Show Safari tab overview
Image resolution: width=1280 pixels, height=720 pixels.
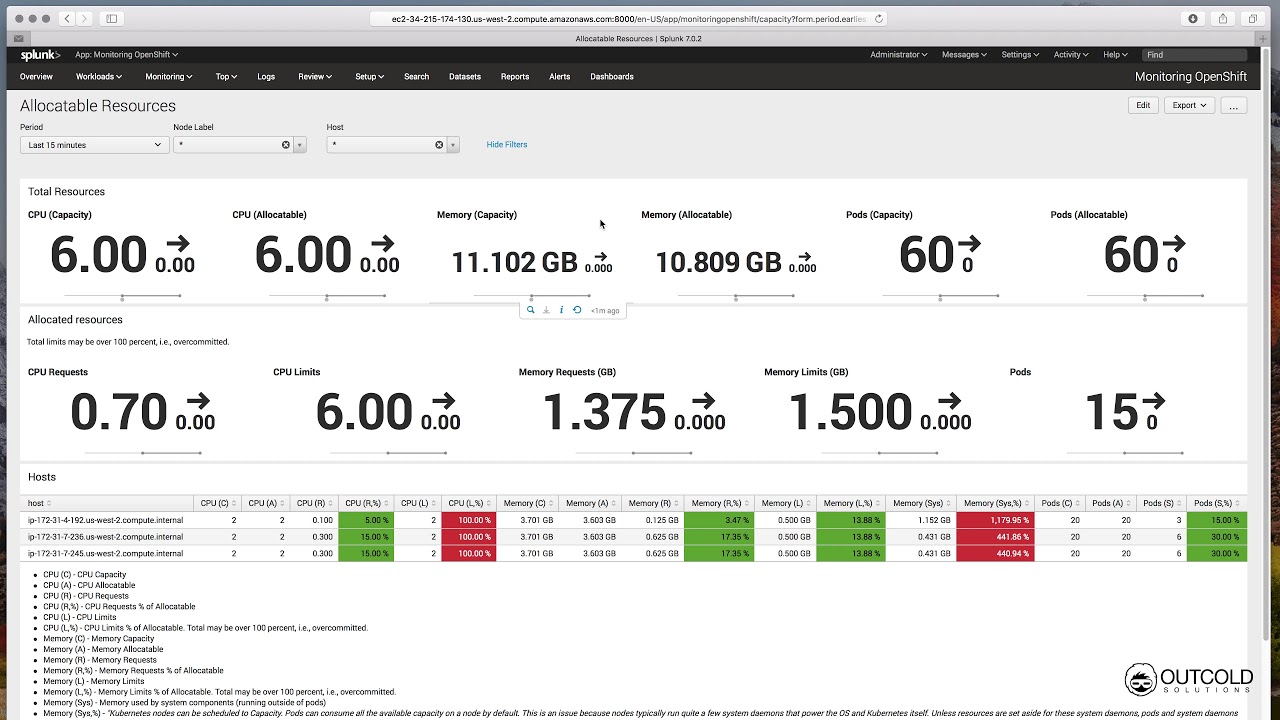(x=1253, y=18)
